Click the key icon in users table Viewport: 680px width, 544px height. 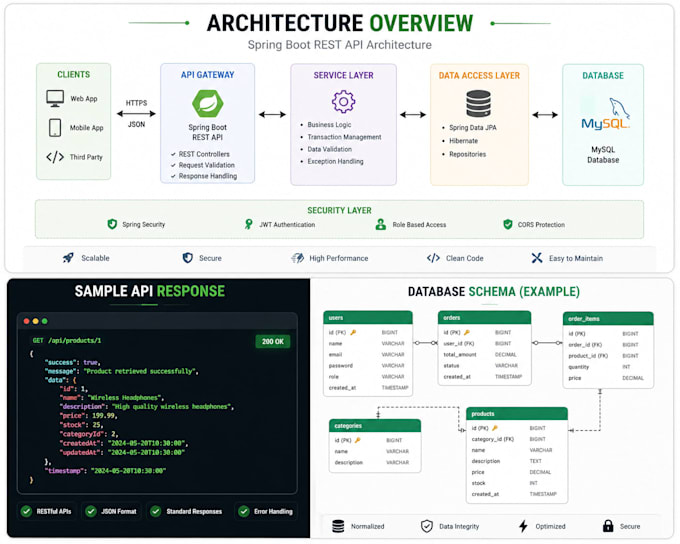(x=353, y=332)
